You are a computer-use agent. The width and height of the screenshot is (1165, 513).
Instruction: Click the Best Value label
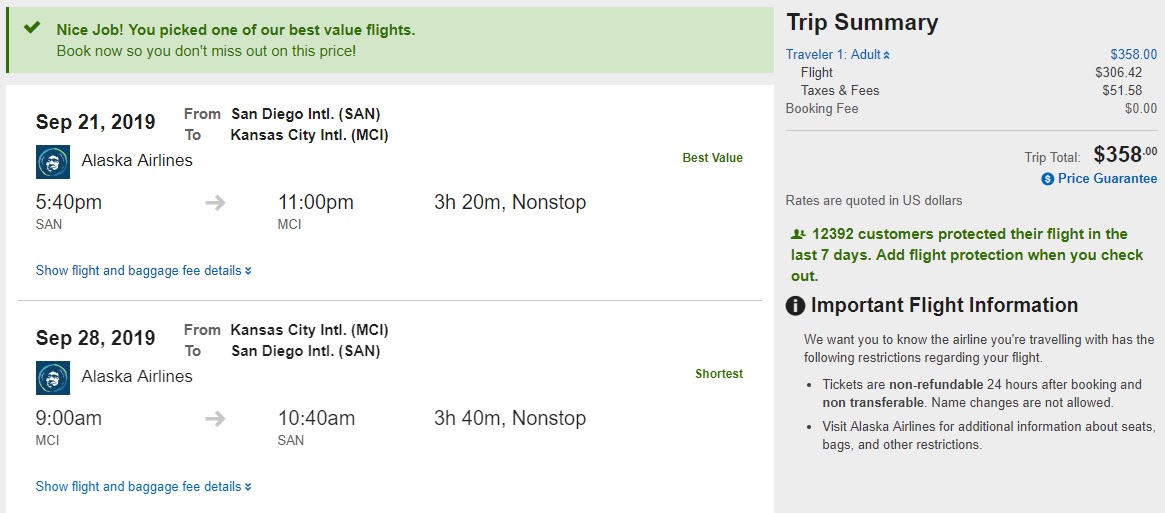coord(712,158)
